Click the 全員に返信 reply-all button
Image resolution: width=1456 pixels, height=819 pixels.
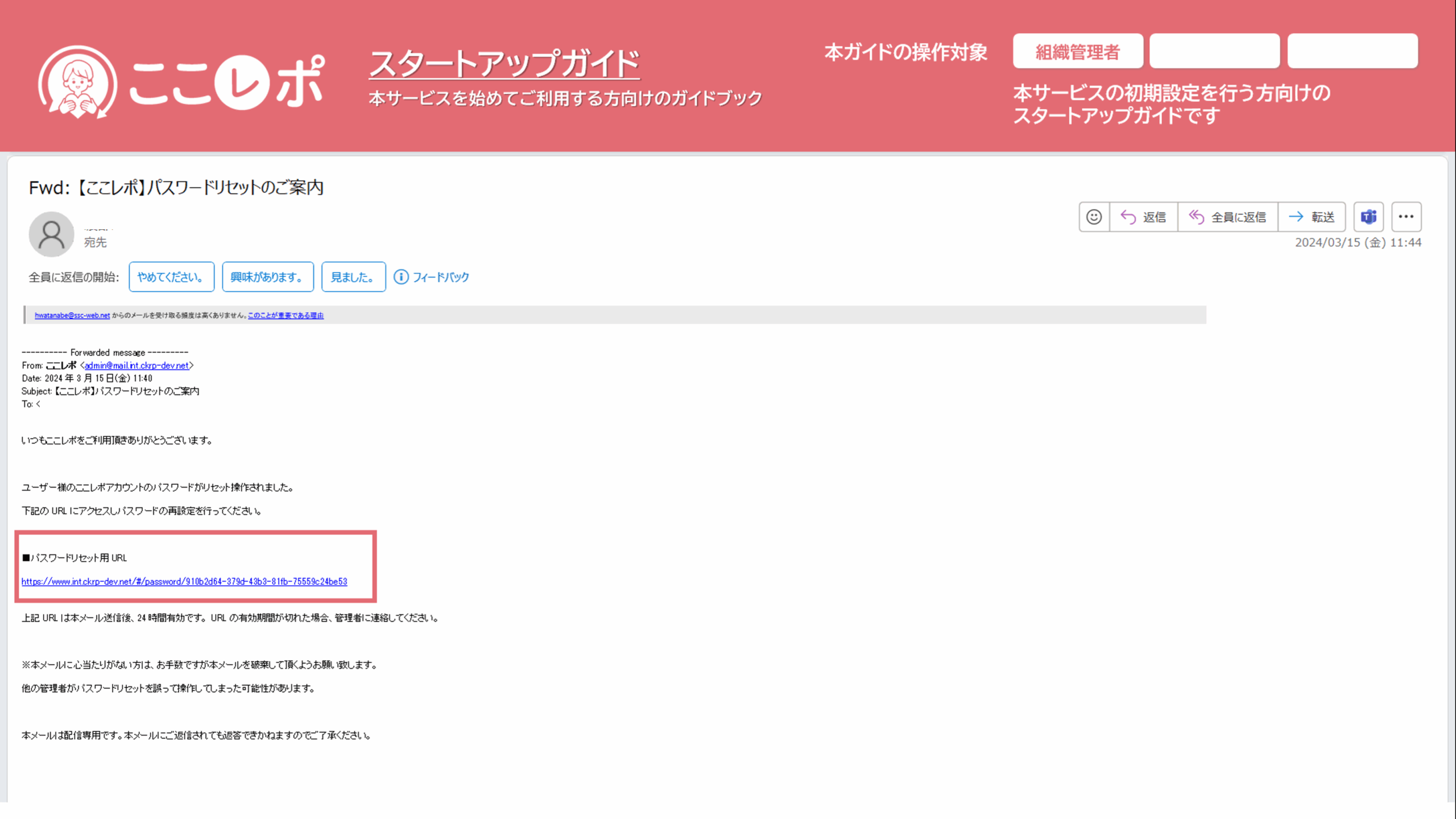coord(1227,217)
